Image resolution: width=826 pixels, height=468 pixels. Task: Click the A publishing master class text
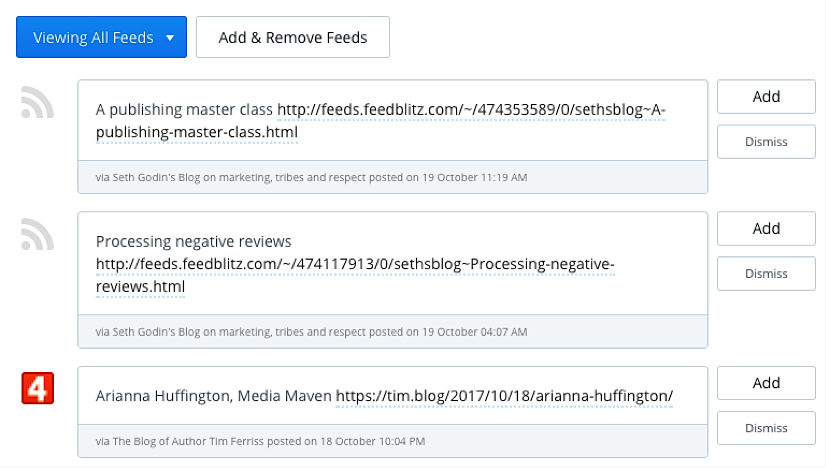(x=184, y=110)
